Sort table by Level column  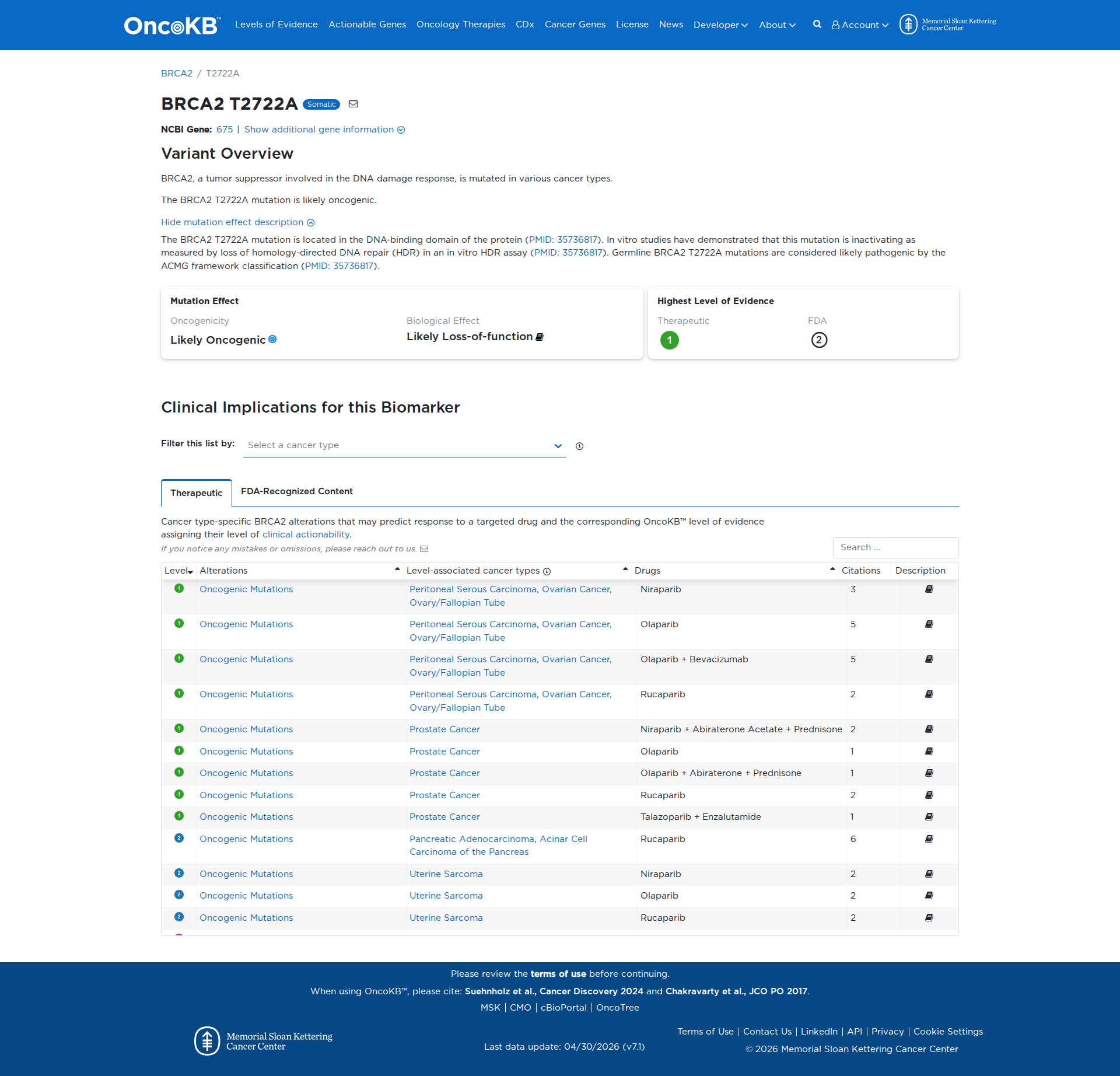[x=178, y=571]
